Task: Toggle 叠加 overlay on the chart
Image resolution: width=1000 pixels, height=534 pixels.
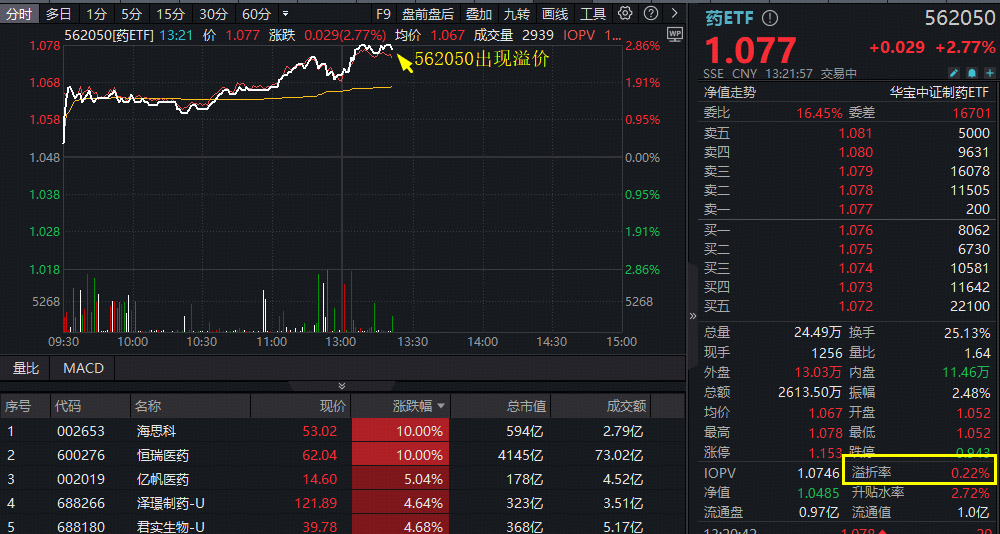Action: [x=479, y=14]
